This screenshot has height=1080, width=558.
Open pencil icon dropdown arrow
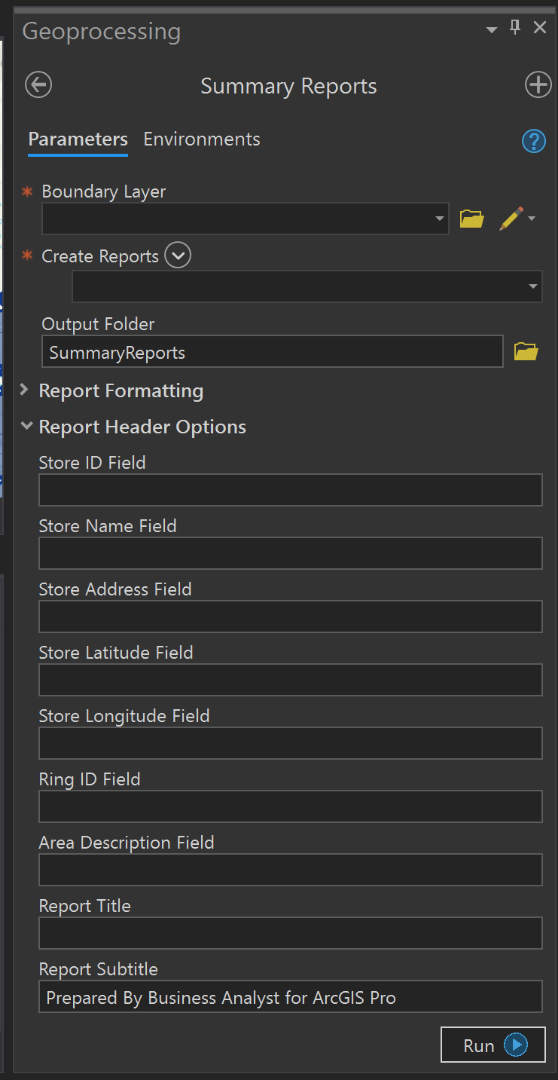coord(532,219)
